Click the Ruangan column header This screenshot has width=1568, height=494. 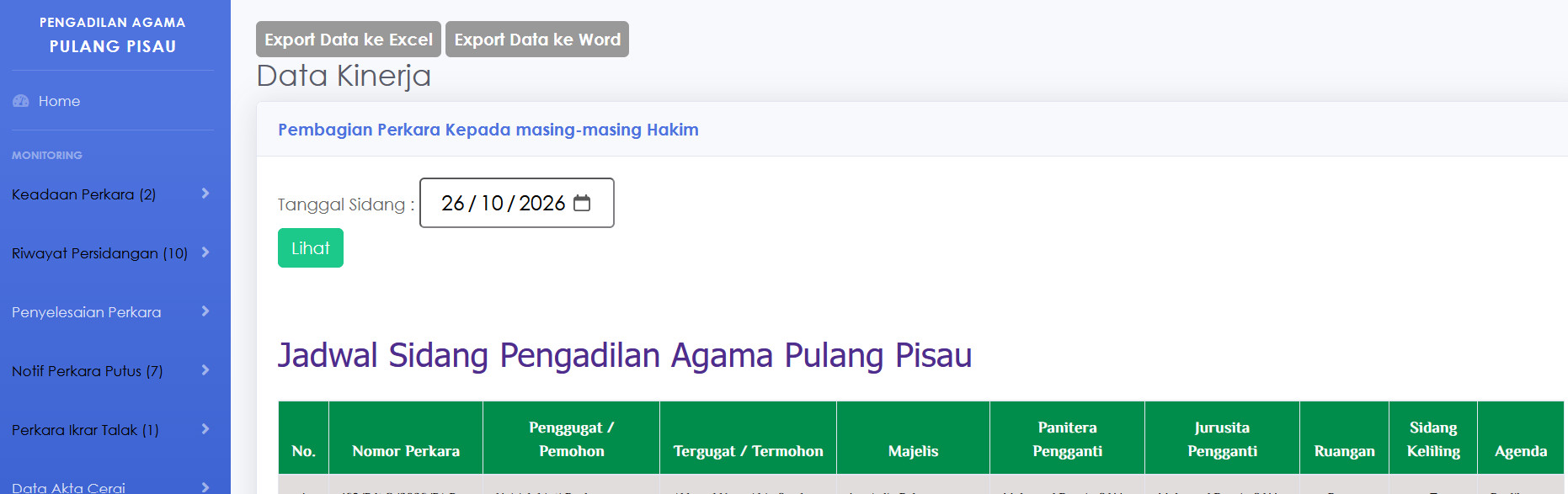1345,438
